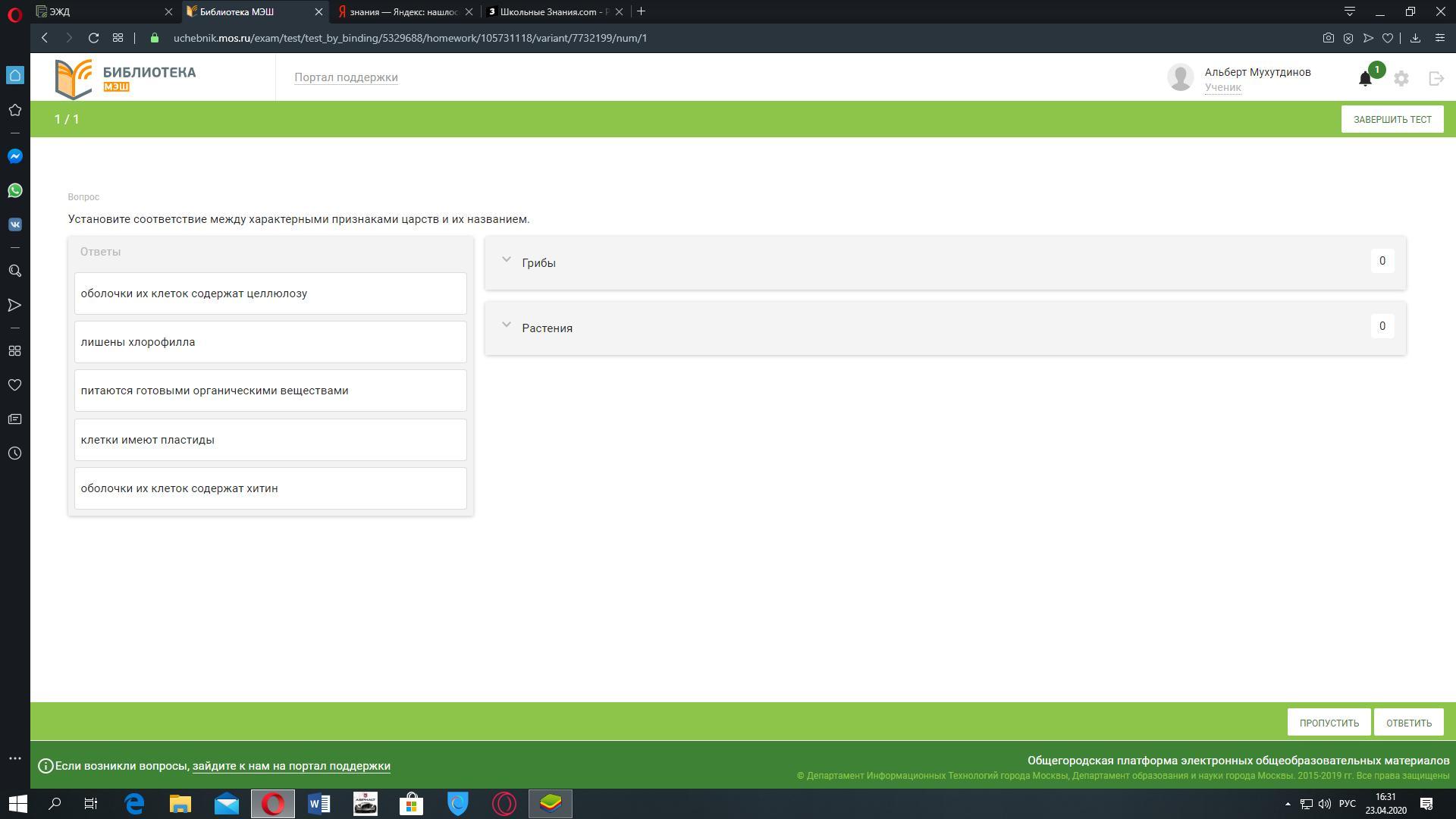Click the ЗАВЕРШИТЬ ТЕСТ button
1456x819 pixels.
(1392, 120)
